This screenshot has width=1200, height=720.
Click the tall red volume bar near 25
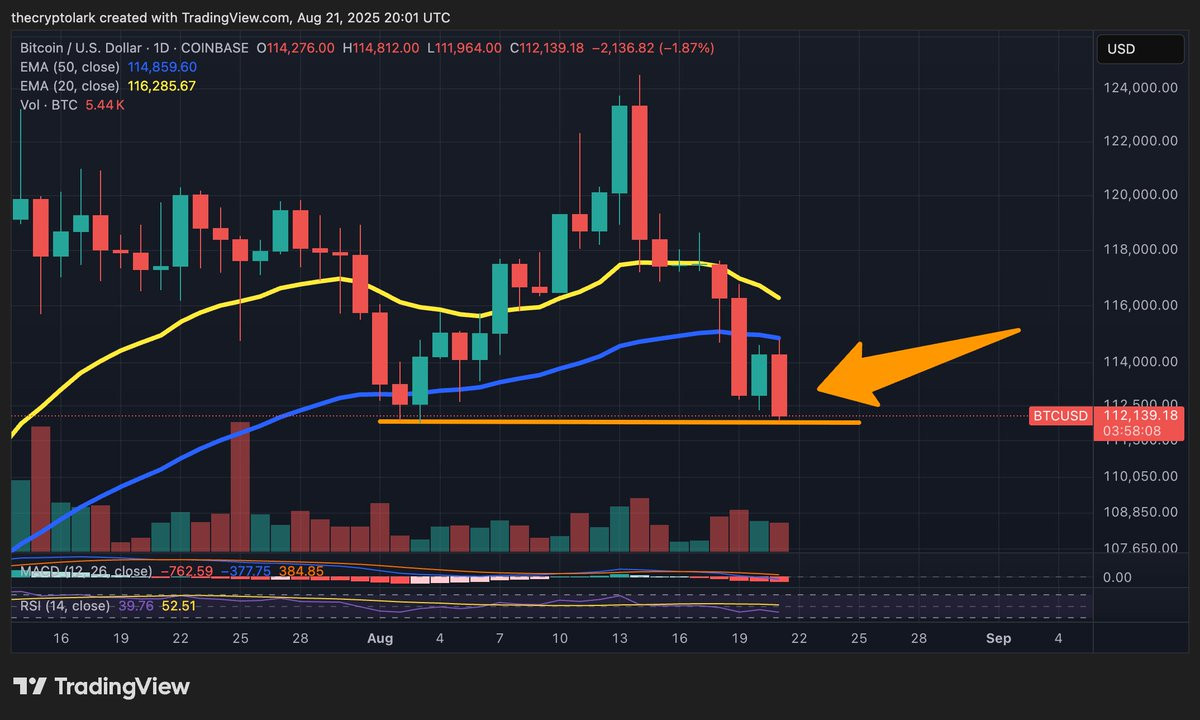(x=240, y=486)
